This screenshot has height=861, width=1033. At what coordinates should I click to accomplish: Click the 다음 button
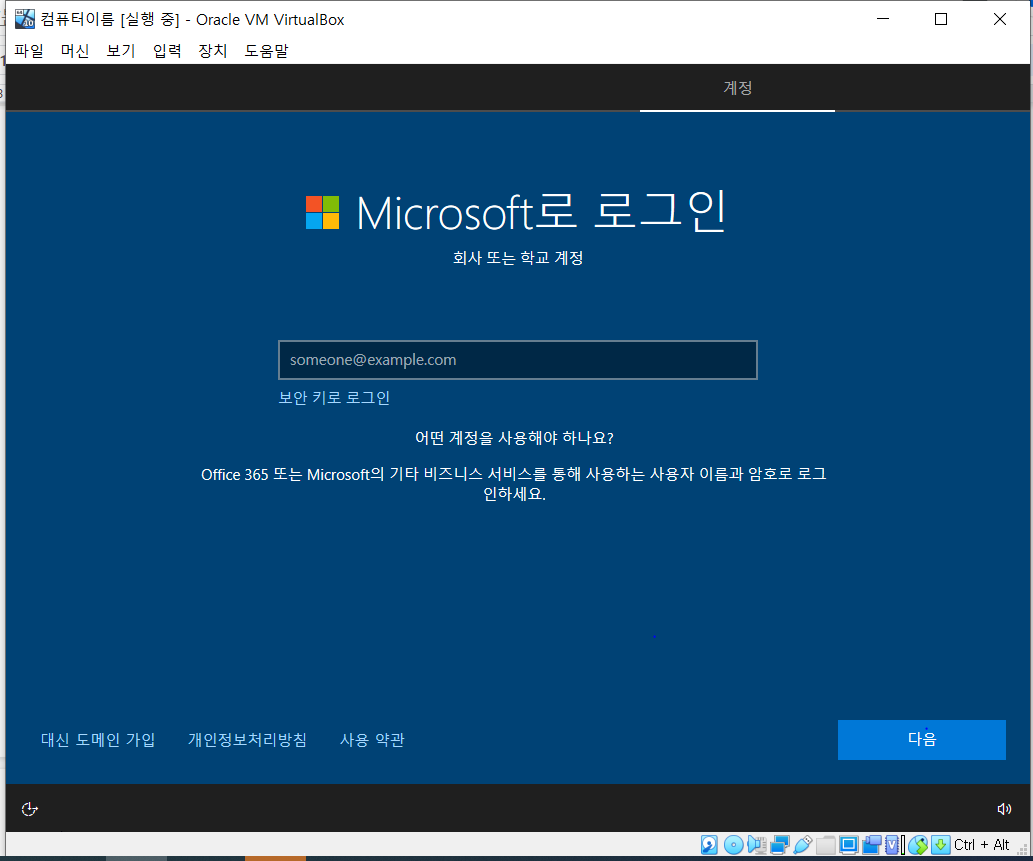(922, 739)
